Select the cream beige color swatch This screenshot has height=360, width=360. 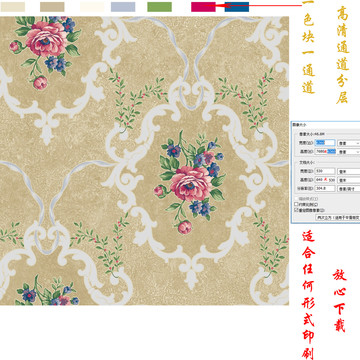pyautogui.click(x=13, y=7)
